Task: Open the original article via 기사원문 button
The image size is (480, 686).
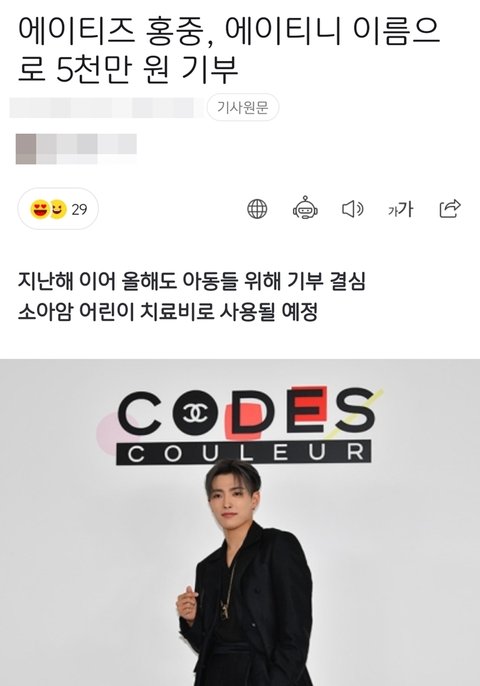Action: point(243,107)
